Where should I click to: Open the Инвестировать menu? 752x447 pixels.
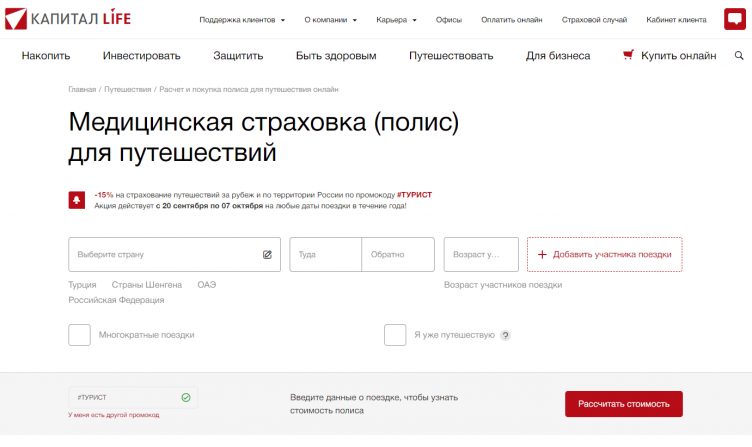(x=141, y=56)
